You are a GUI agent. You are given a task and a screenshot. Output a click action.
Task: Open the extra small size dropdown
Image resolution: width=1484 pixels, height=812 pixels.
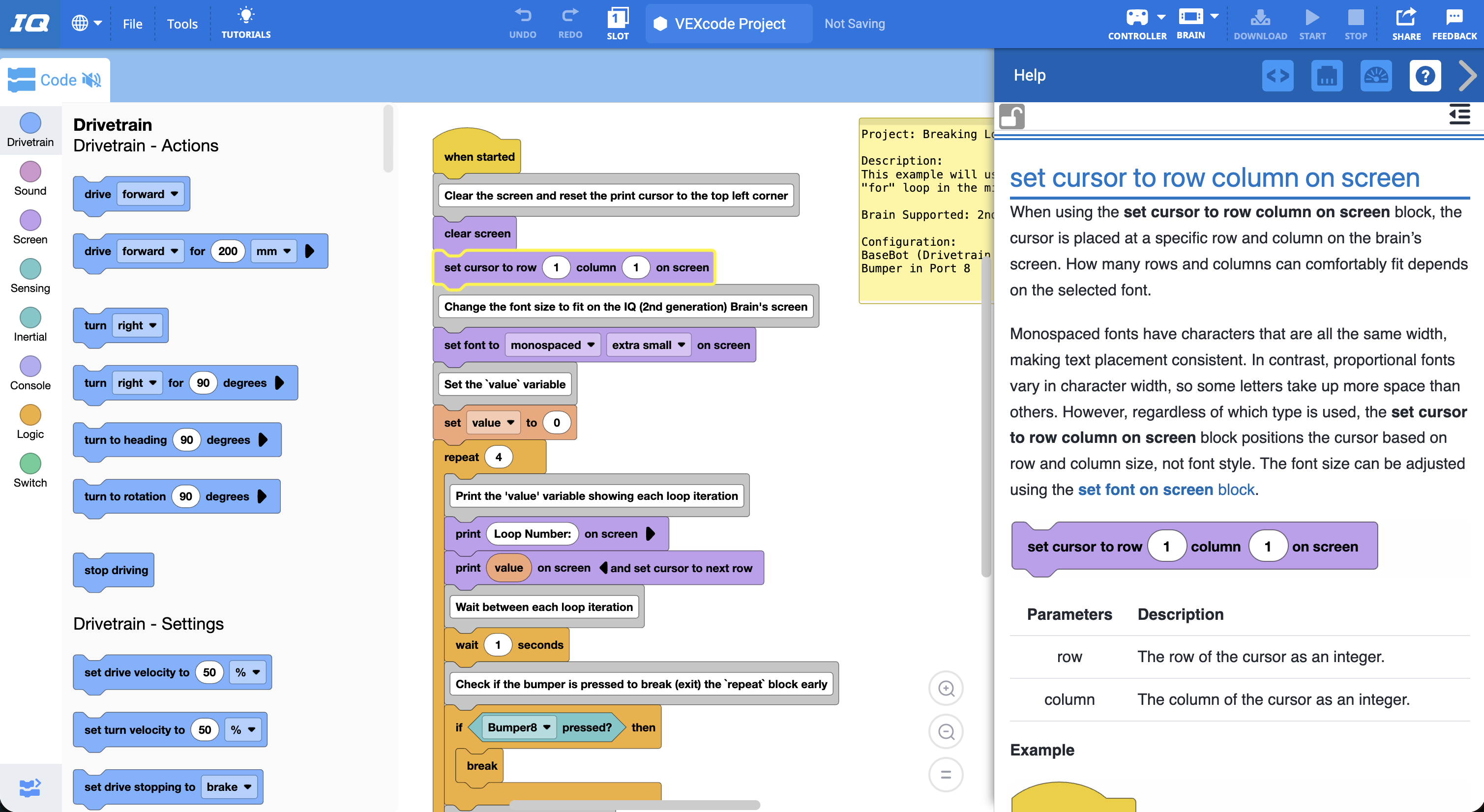click(x=648, y=345)
